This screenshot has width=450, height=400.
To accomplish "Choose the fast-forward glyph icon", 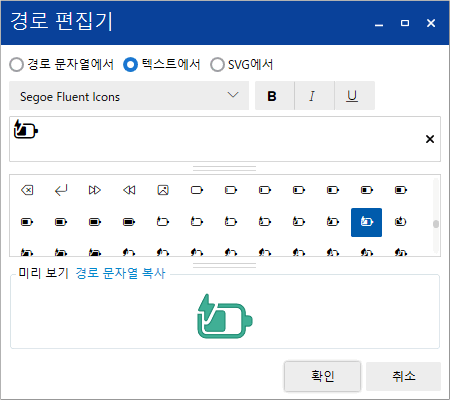I will click(95, 190).
